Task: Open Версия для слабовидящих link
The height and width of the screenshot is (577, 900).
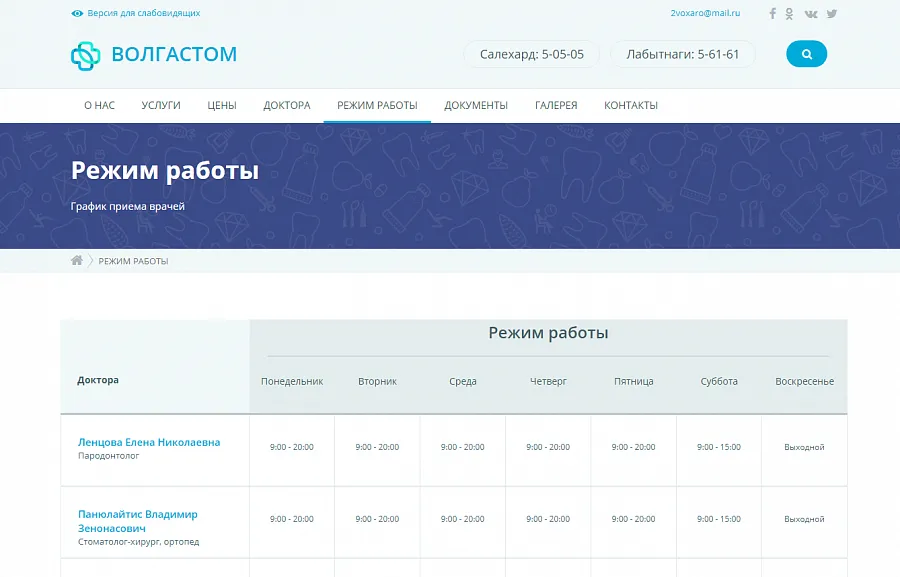Action: point(143,13)
